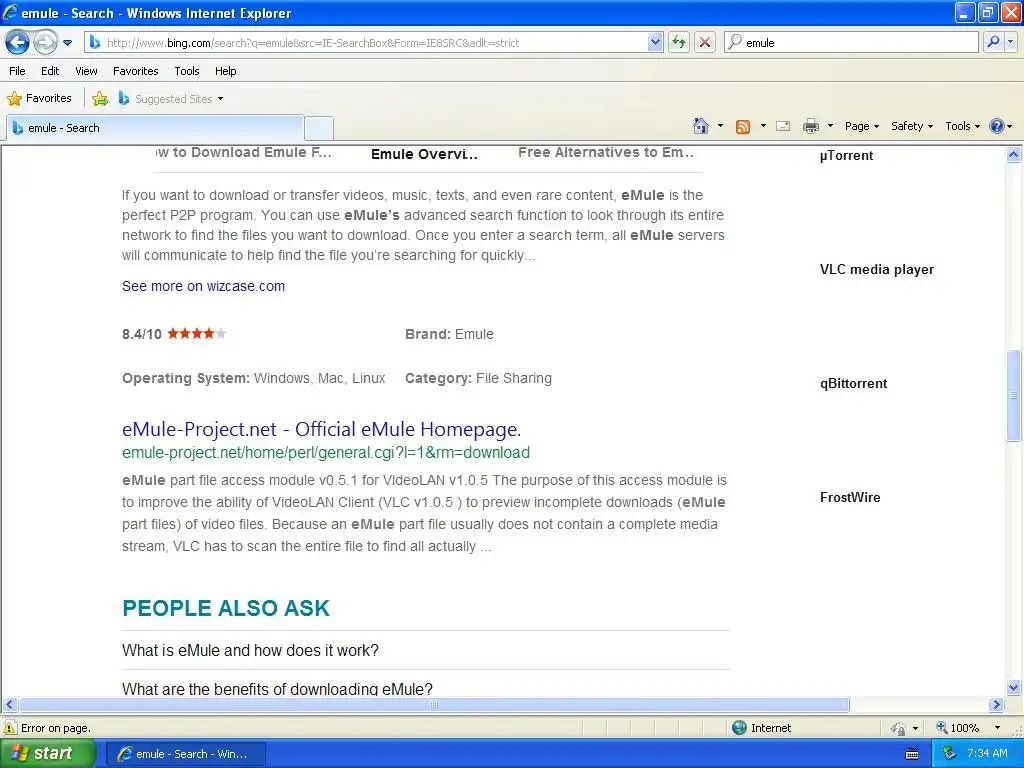Select the Emule Overview tab
Screen dimensions: 1024x768
(424, 154)
